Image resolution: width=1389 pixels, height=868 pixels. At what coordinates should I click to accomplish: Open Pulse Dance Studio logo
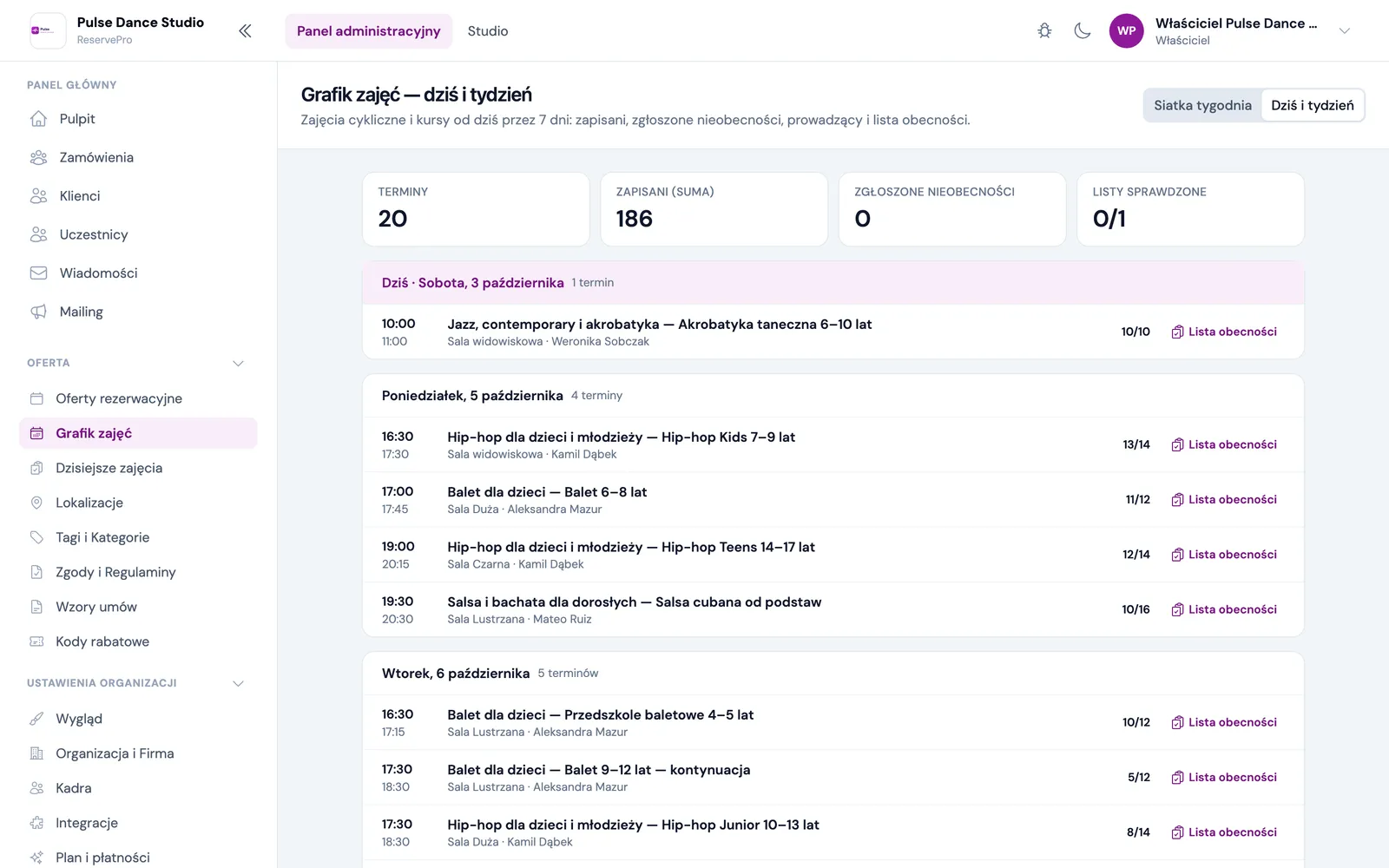[48, 30]
